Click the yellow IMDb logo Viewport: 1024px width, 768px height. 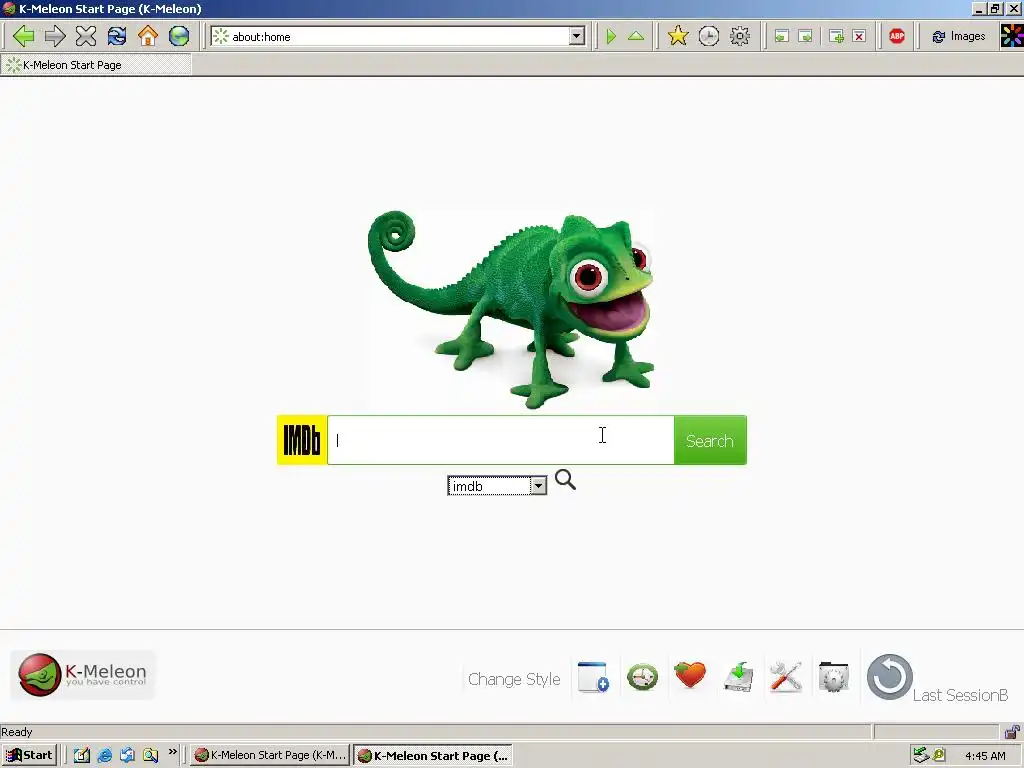pyautogui.click(x=302, y=440)
